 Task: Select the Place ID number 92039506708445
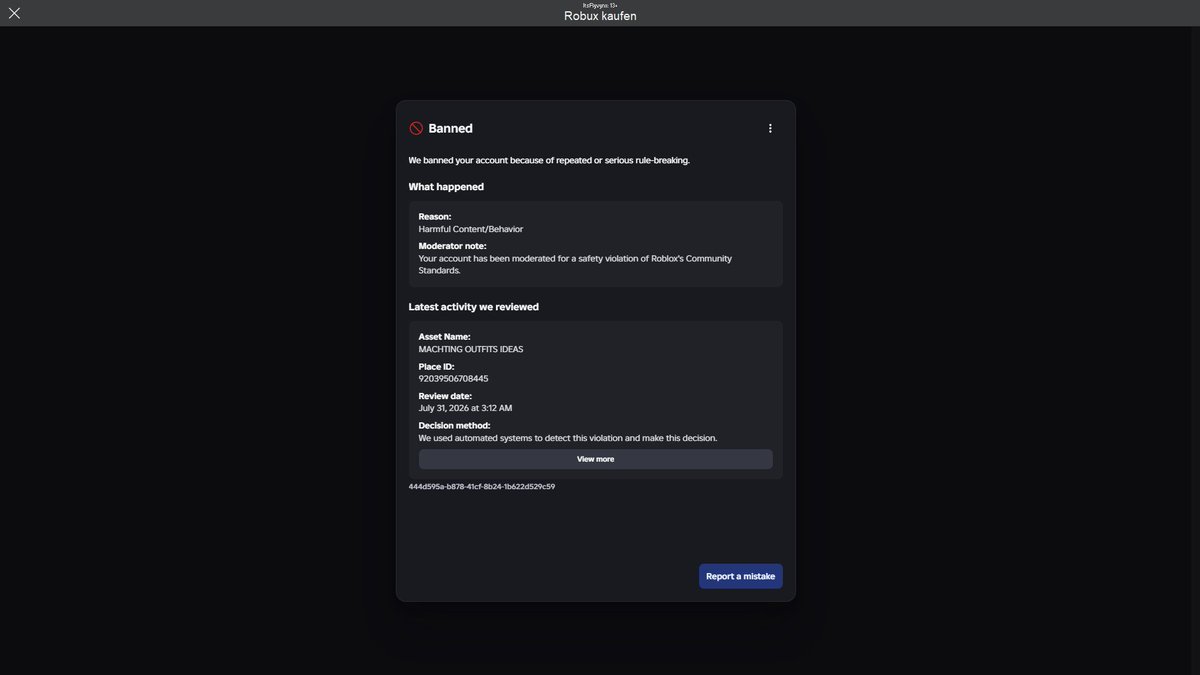pos(453,379)
